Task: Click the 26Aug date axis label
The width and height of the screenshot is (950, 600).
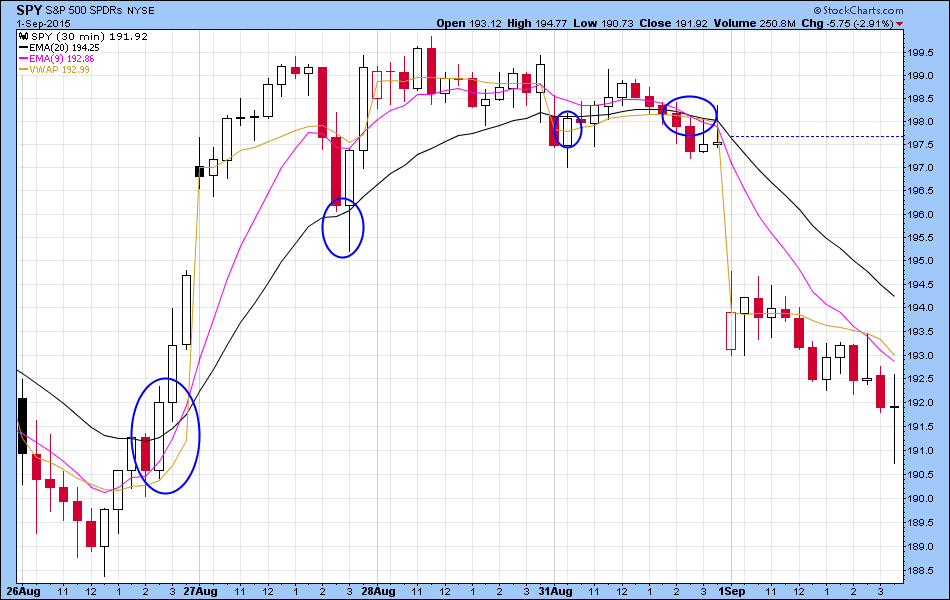Action: click(x=24, y=591)
